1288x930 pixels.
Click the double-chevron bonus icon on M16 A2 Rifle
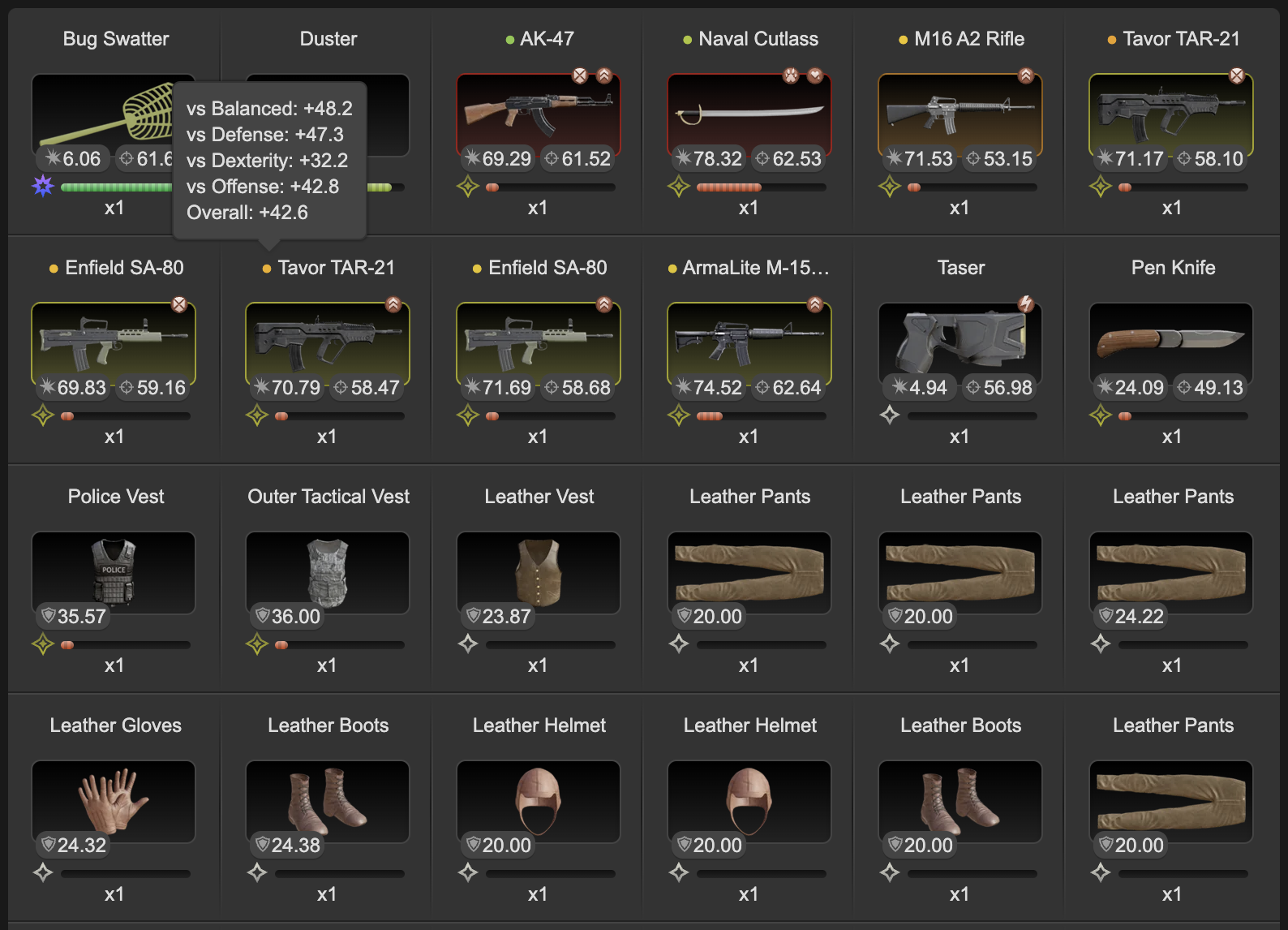point(1026,75)
